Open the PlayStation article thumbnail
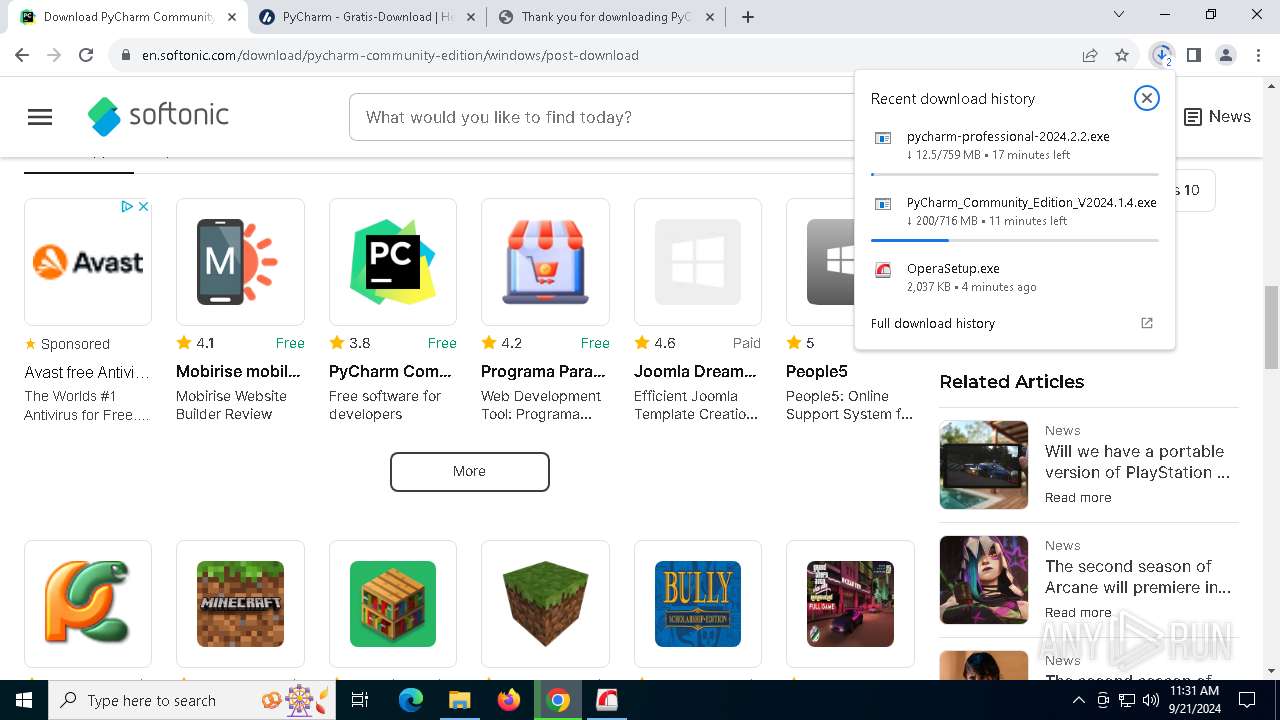This screenshot has width=1280, height=720. pyautogui.click(x=984, y=465)
